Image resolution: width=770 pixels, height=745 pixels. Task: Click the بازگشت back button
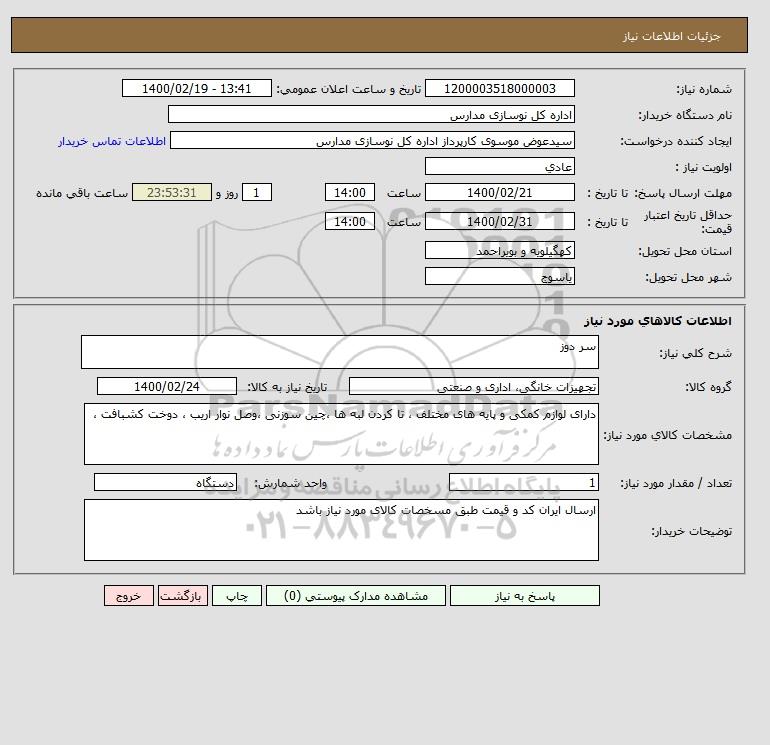pos(183,596)
